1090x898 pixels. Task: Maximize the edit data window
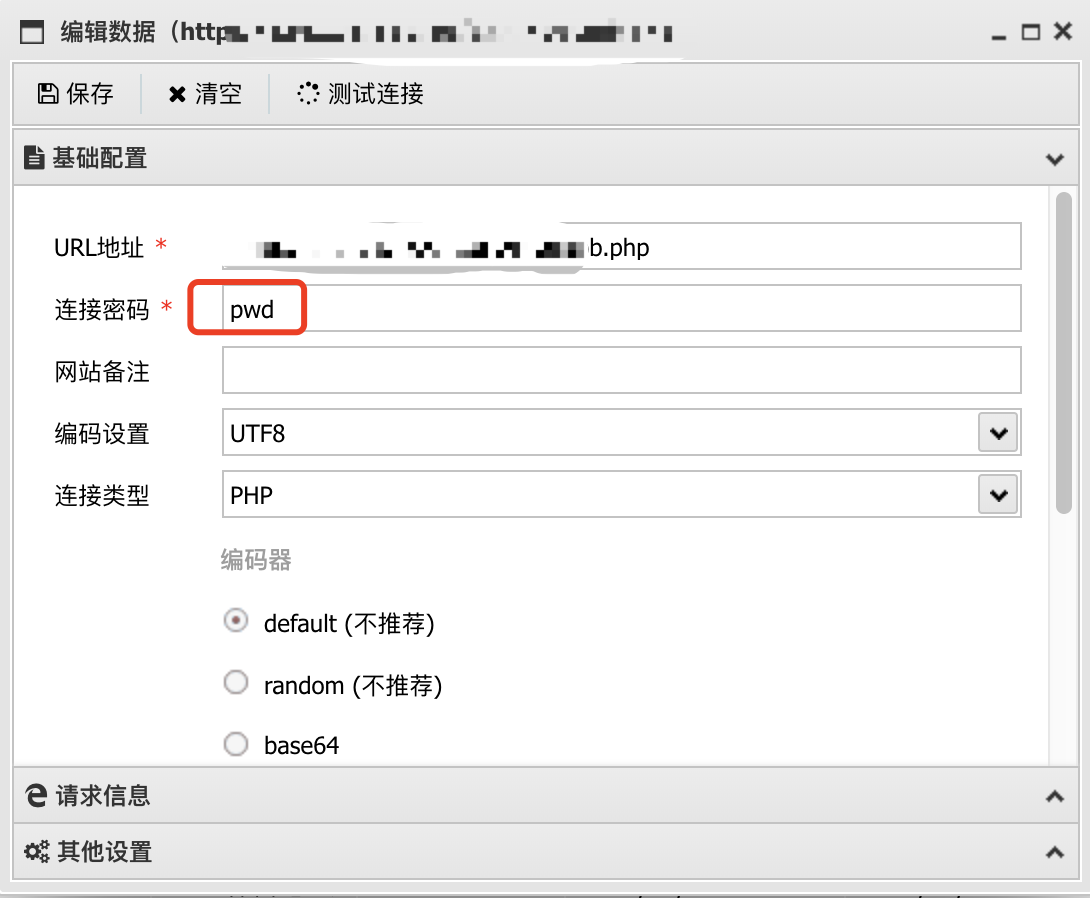pyautogui.click(x=1030, y=32)
